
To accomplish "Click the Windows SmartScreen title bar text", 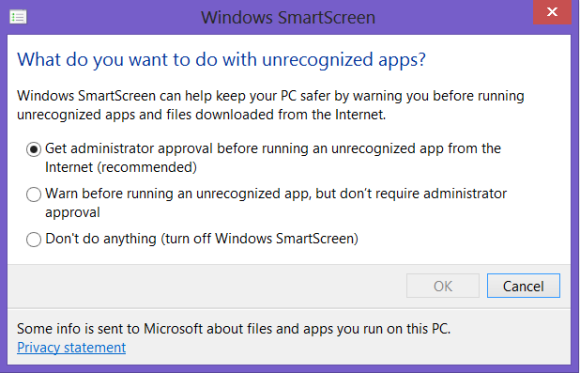I will 288,17.
